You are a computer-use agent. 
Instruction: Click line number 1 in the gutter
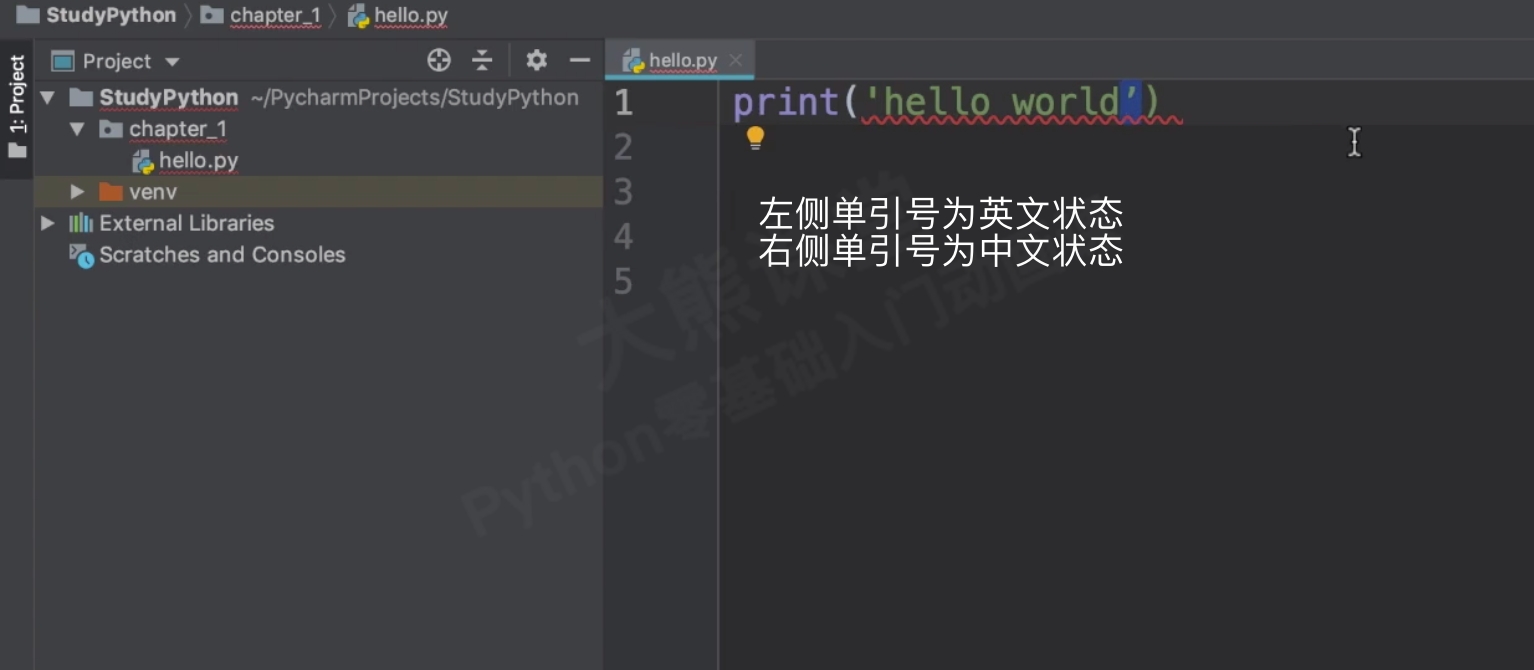(621, 101)
